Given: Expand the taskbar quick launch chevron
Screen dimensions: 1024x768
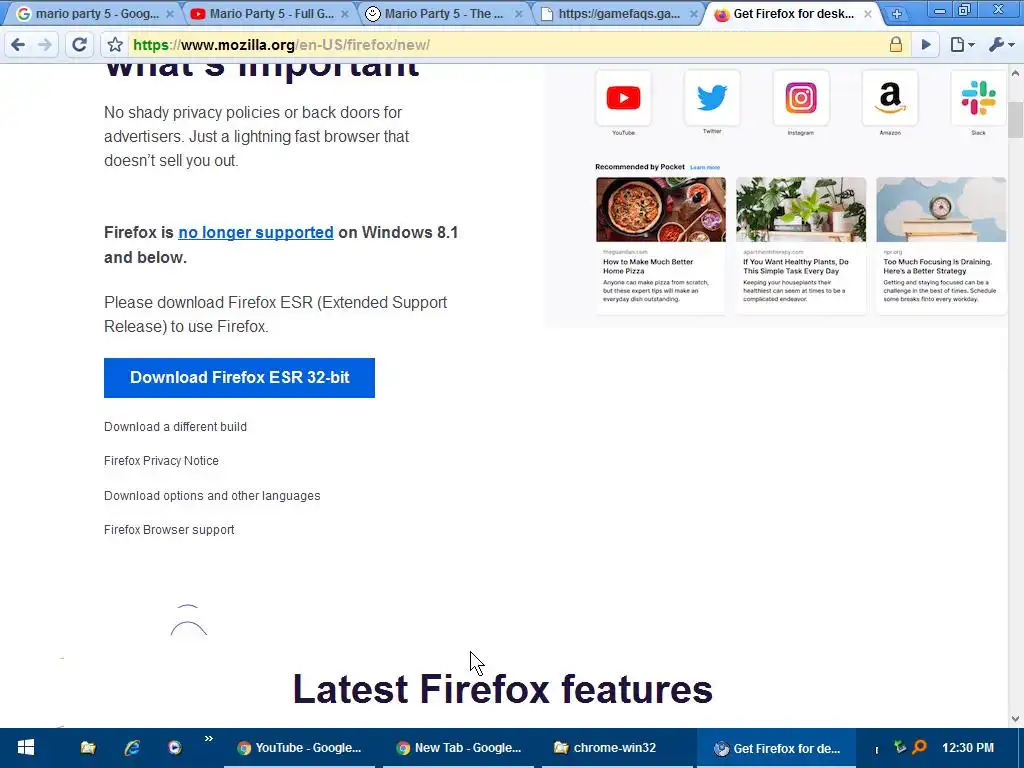Looking at the screenshot, I should 209,739.
